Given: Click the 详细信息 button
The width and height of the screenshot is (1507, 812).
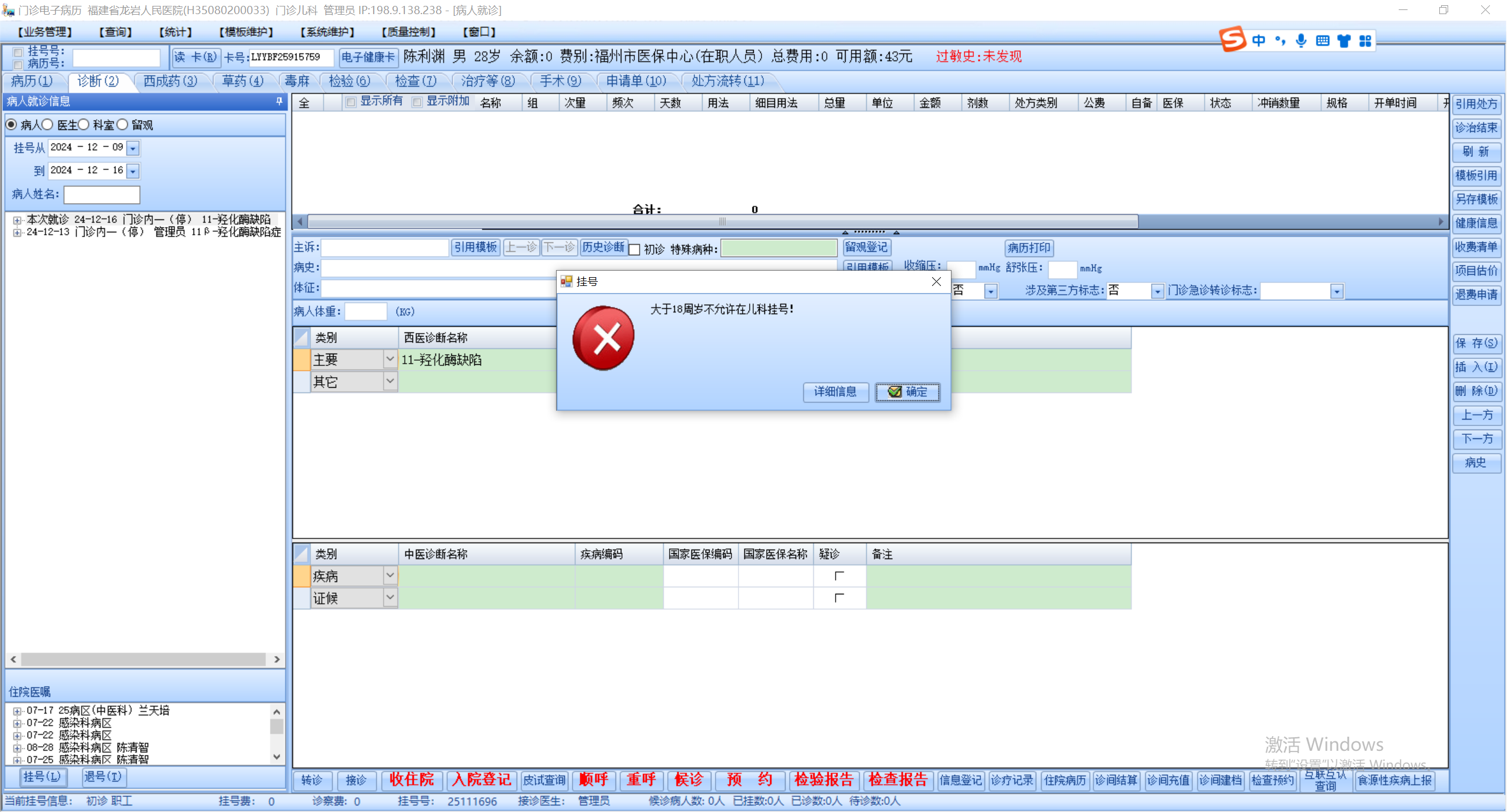Looking at the screenshot, I should [x=835, y=392].
